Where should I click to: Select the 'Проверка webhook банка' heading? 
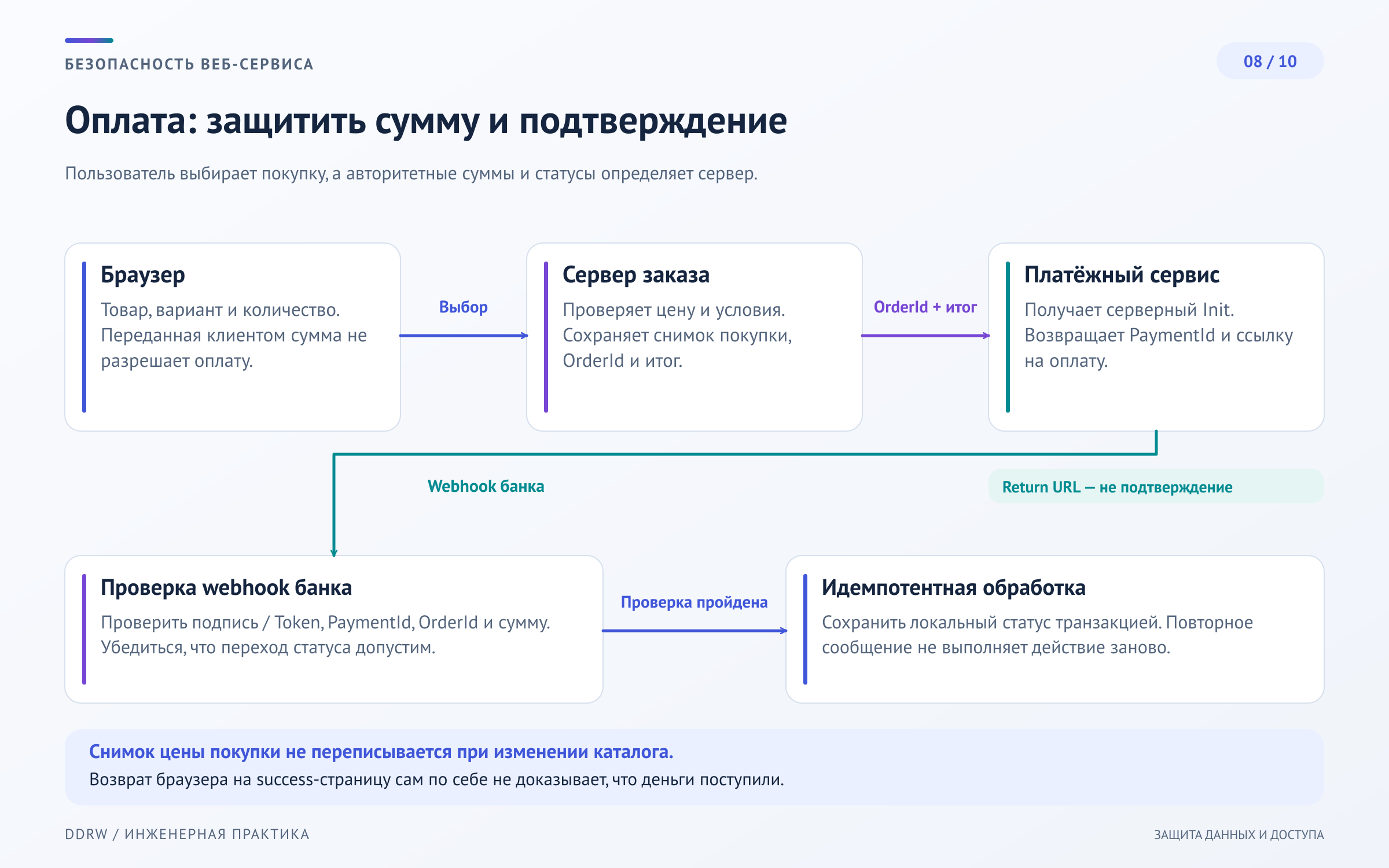click(x=226, y=587)
